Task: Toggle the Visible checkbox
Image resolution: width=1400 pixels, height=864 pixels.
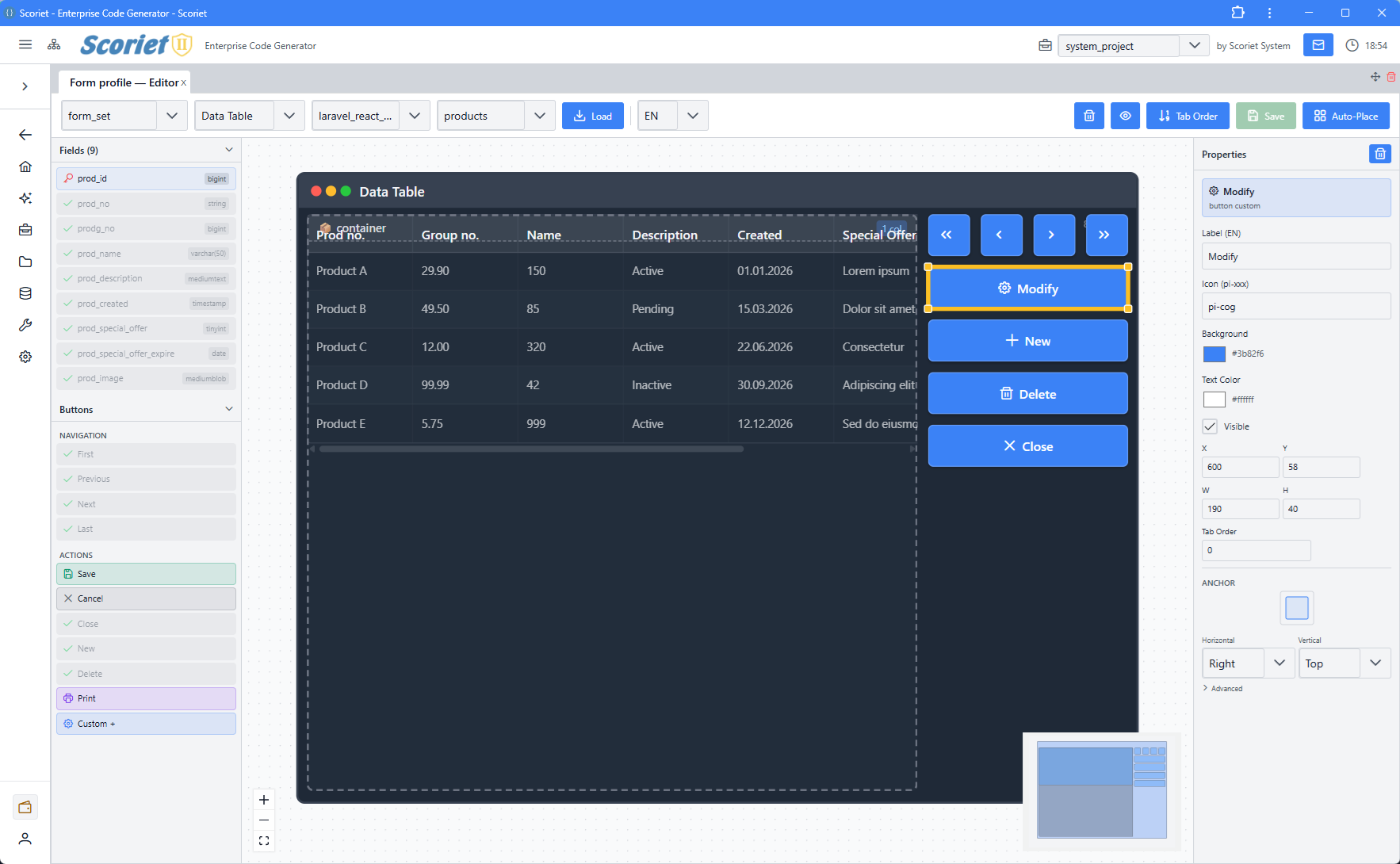Action: pyautogui.click(x=1210, y=426)
